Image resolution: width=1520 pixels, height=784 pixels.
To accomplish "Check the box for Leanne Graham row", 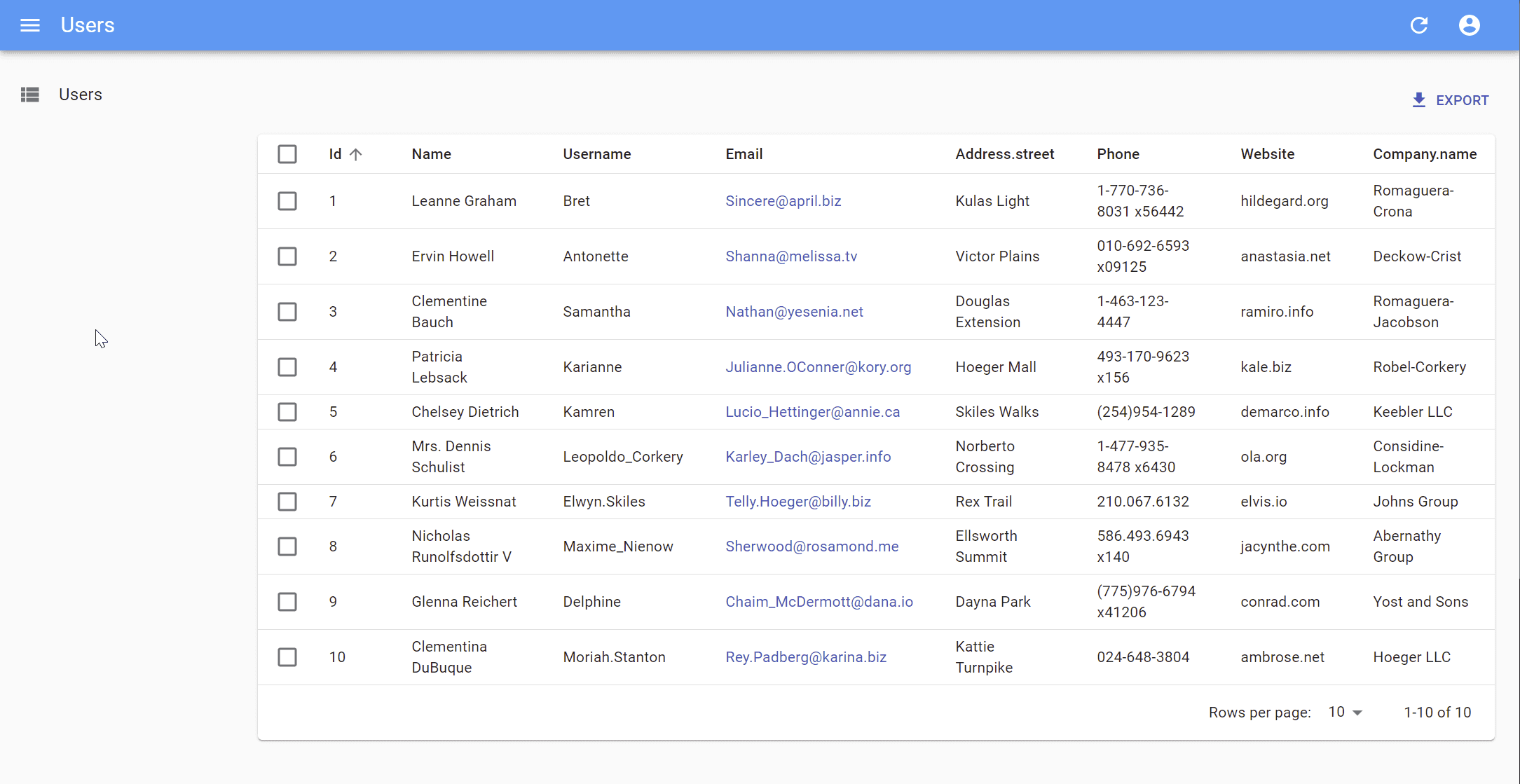I will click(x=287, y=201).
